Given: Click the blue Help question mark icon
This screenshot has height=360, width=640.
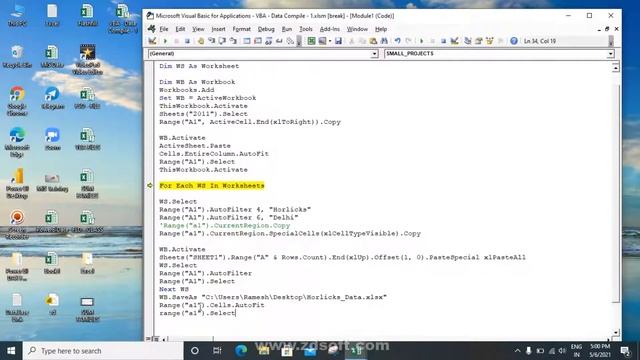Looking at the screenshot, I should click(x=514, y=41).
